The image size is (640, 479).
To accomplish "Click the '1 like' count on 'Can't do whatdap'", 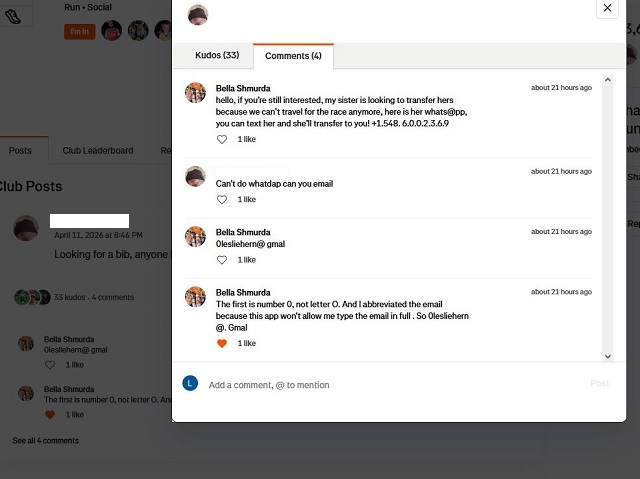I will [247, 200].
